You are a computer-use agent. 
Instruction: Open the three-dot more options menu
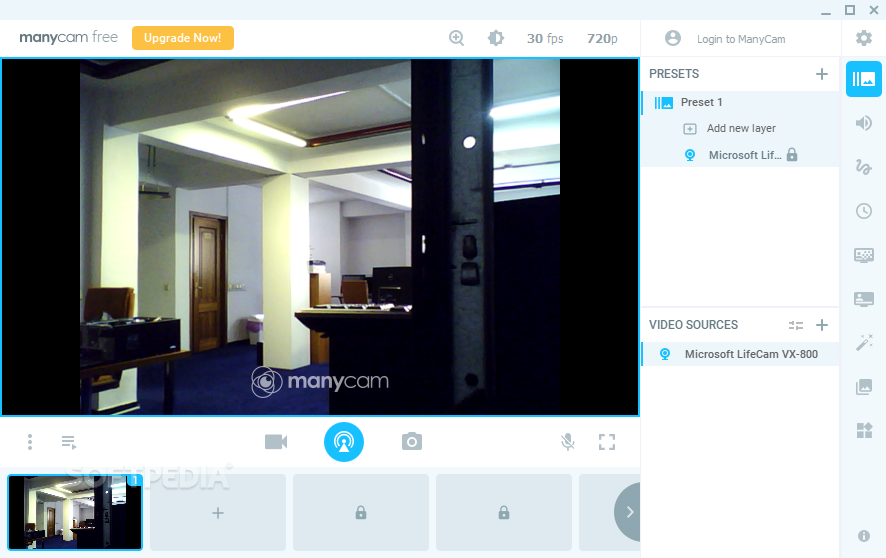click(x=30, y=442)
